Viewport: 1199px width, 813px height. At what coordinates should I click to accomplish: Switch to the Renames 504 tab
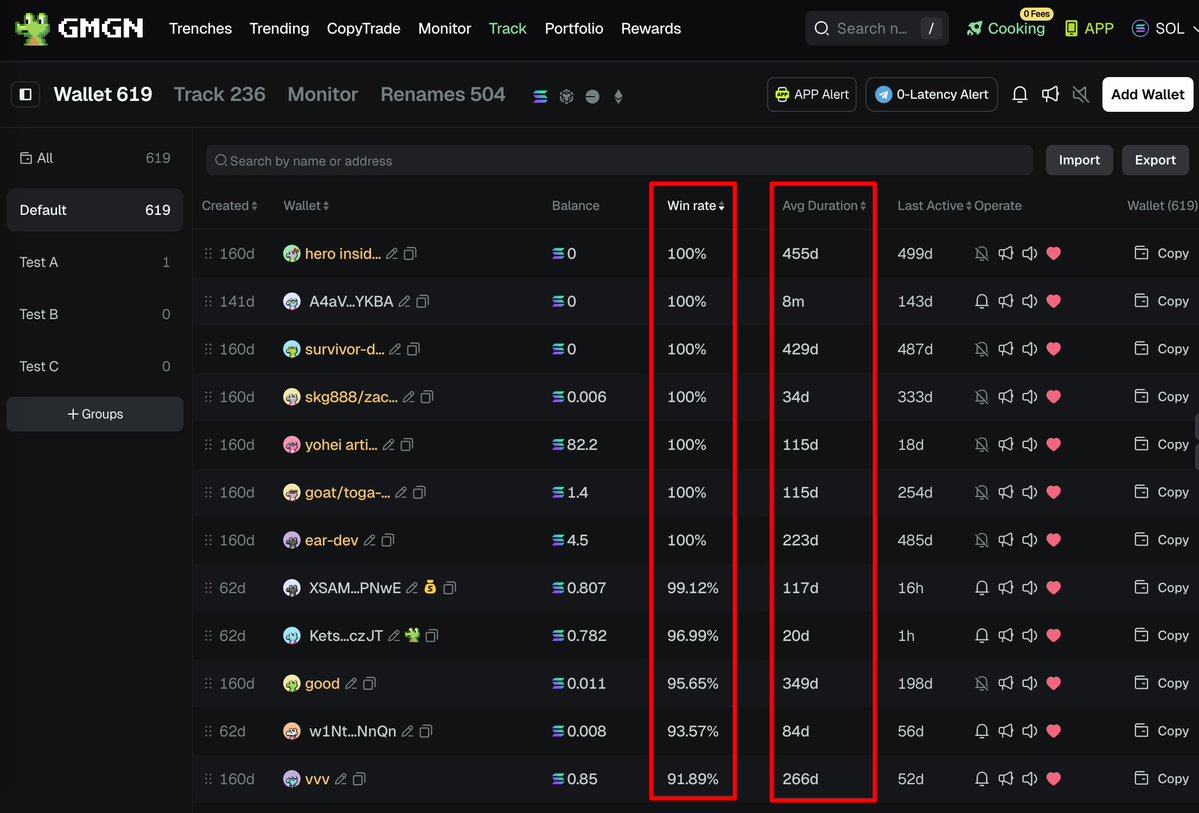pos(443,94)
